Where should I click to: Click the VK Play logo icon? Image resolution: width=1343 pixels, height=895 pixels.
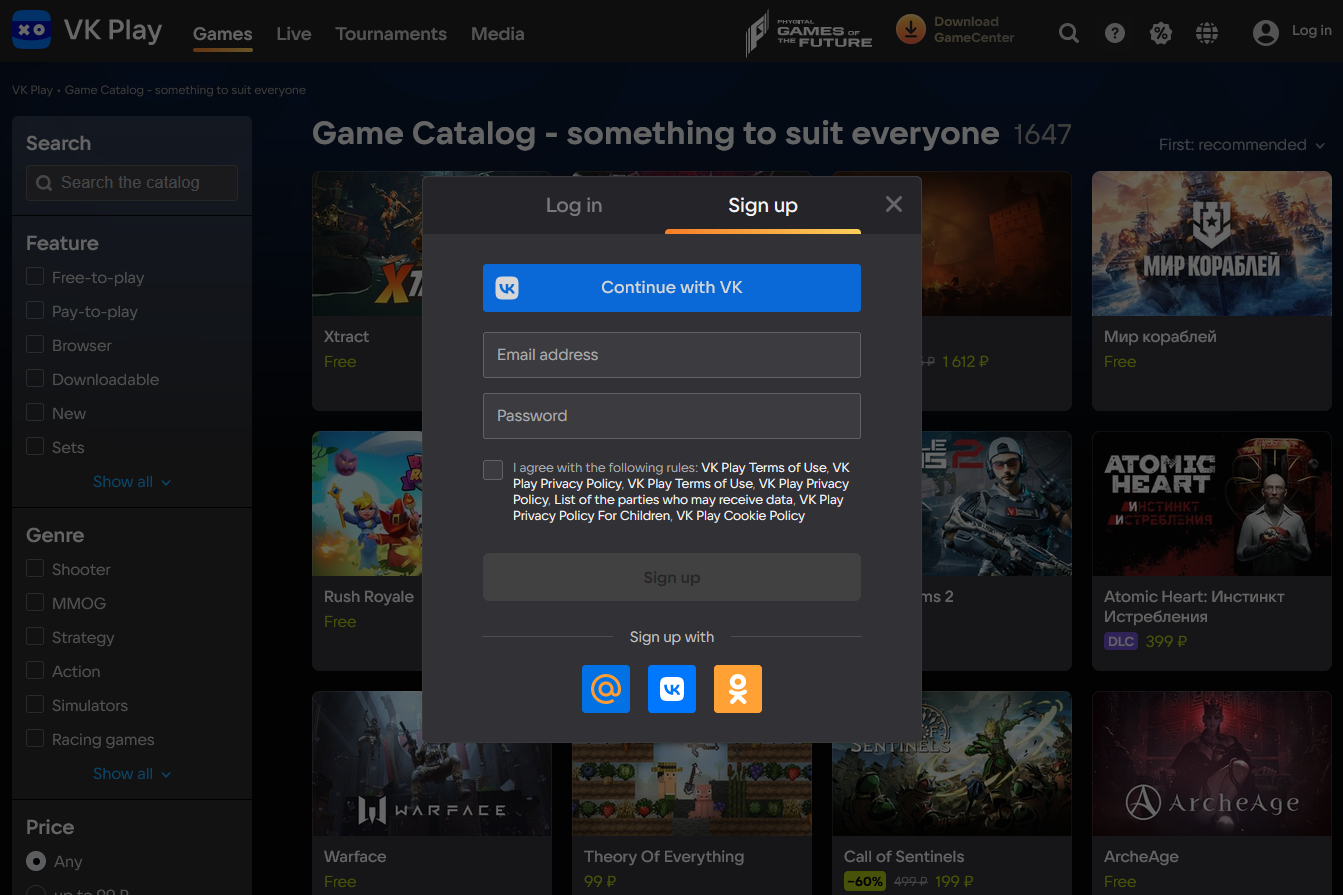(32, 30)
